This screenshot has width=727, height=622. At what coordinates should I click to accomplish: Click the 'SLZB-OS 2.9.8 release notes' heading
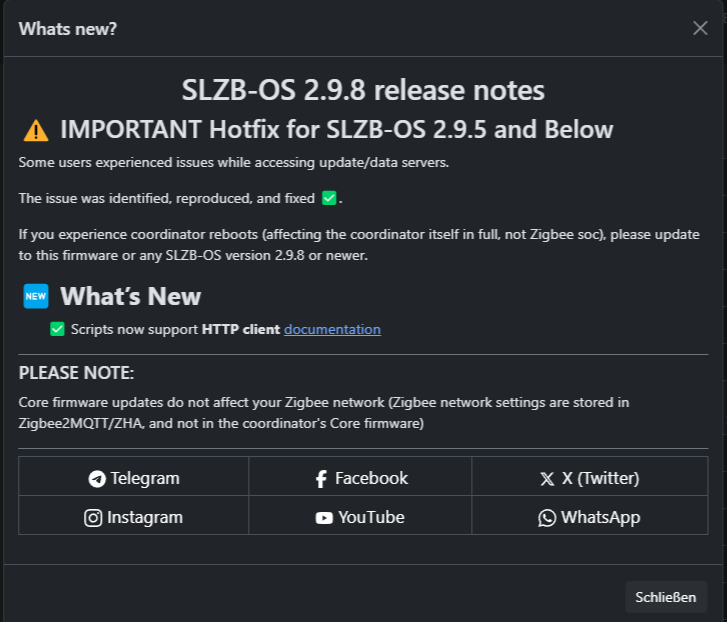coord(363,90)
